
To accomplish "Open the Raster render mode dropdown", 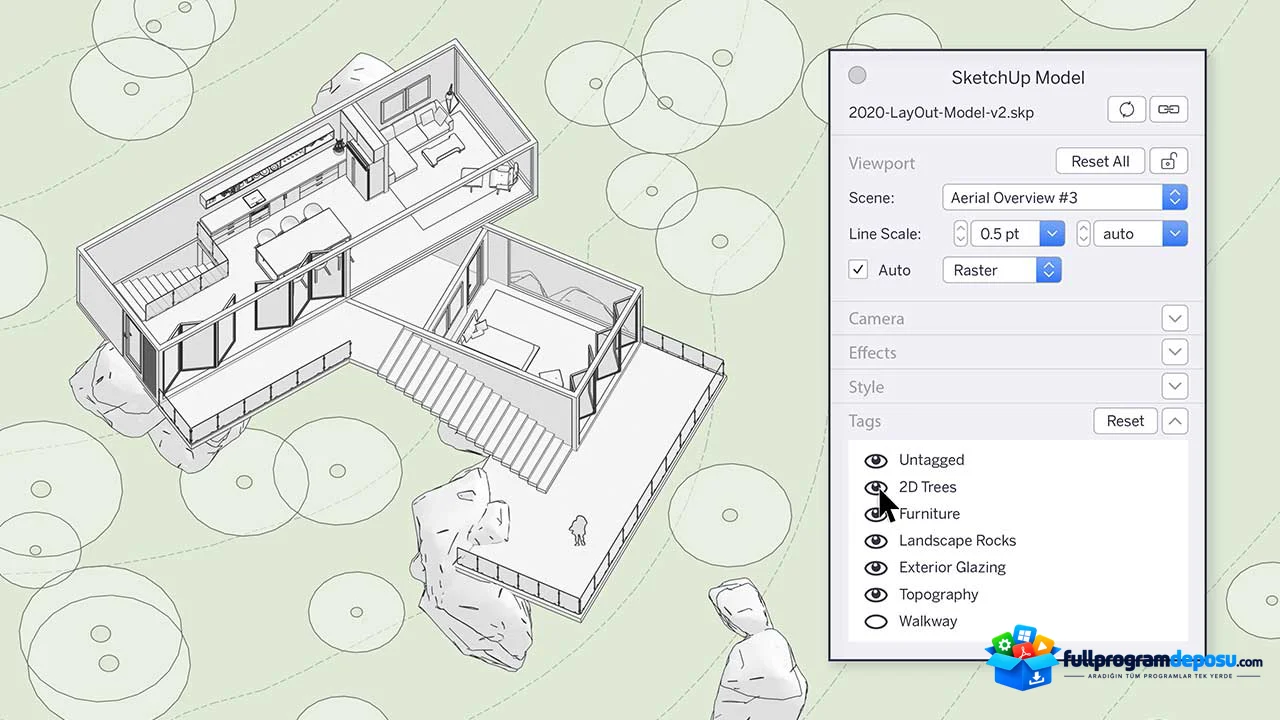I will (x=1002, y=269).
